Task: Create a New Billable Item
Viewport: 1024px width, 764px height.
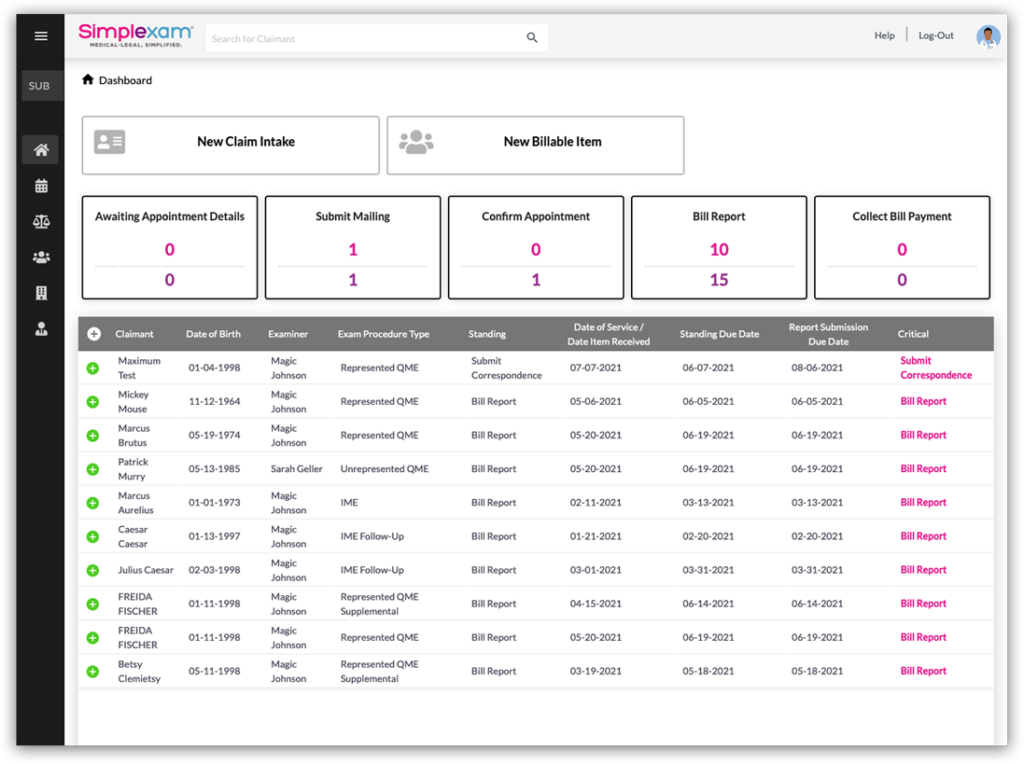Action: (536, 146)
